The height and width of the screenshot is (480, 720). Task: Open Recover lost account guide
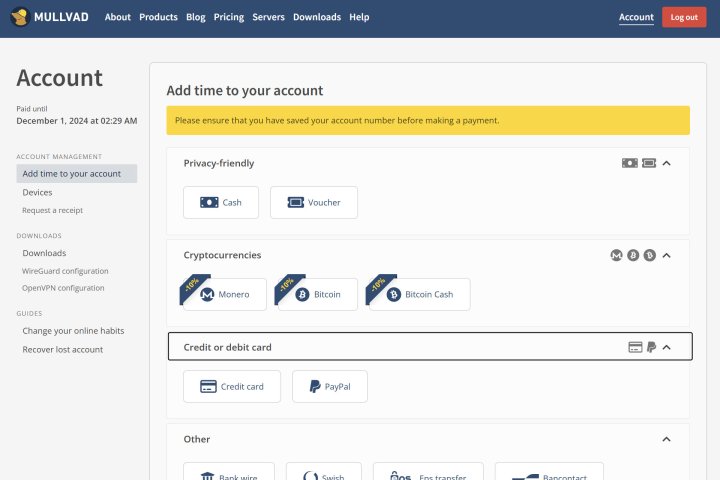62,349
